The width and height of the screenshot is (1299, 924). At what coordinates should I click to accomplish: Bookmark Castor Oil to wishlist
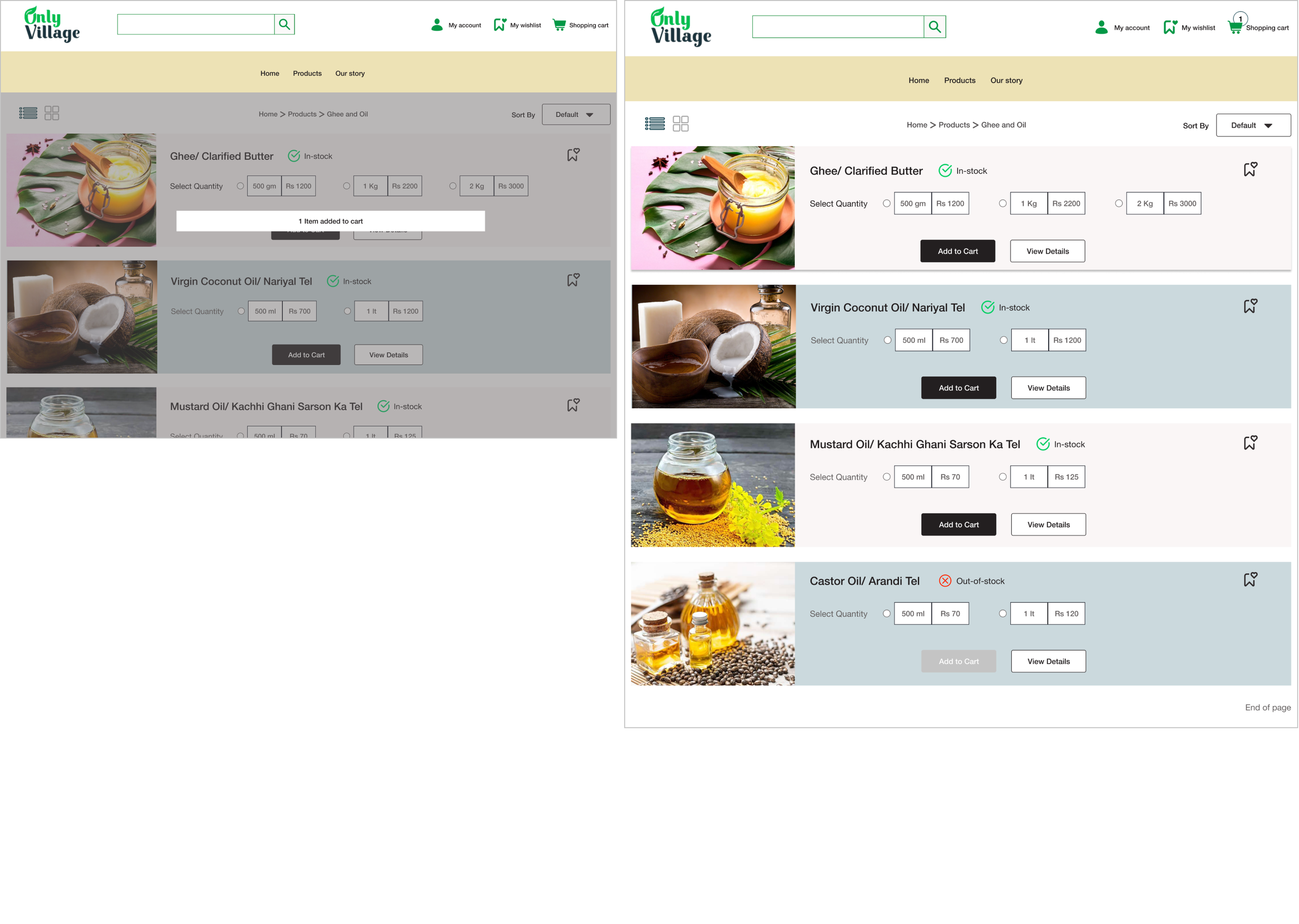coord(1250,580)
